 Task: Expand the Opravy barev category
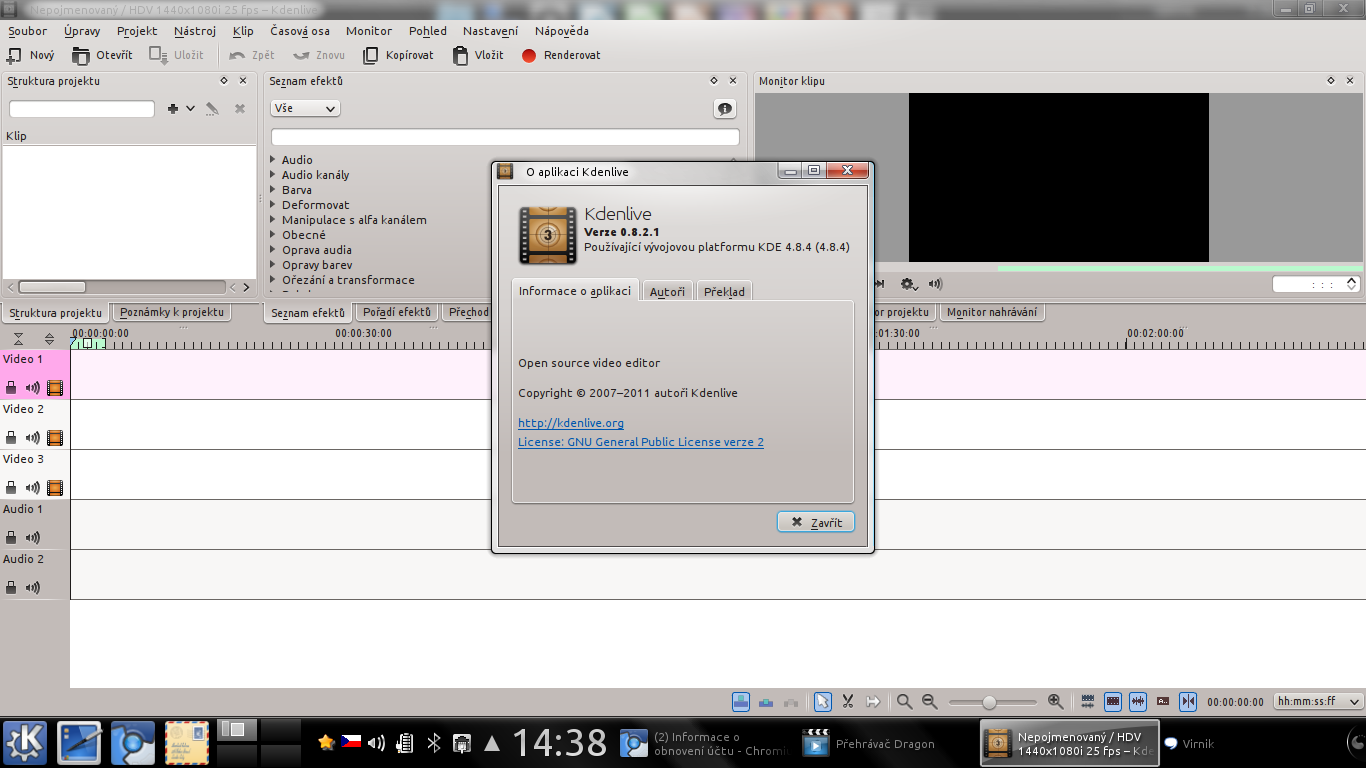click(x=273, y=265)
